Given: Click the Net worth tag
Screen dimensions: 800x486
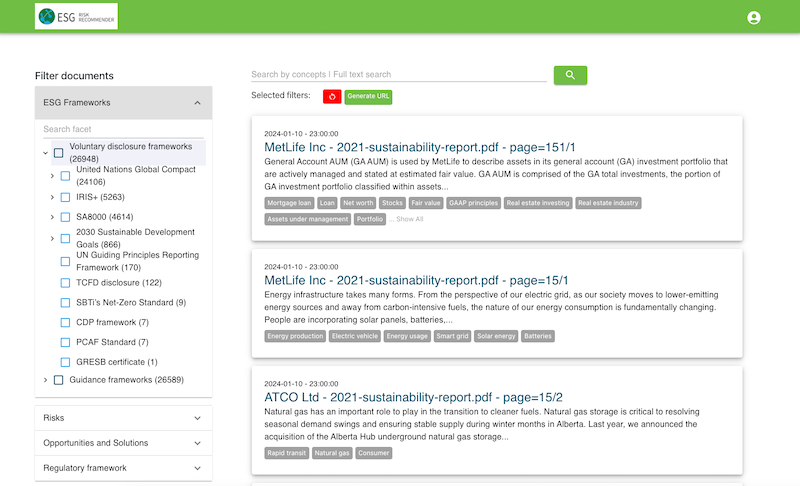Looking at the screenshot, I should coord(358,203).
